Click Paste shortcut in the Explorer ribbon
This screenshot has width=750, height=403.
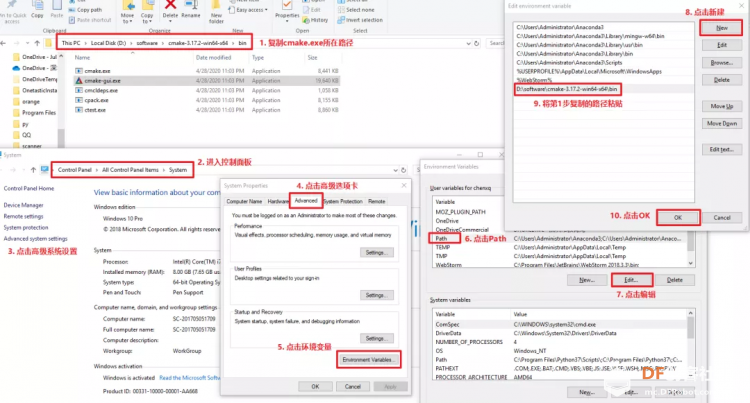tap(90, 20)
